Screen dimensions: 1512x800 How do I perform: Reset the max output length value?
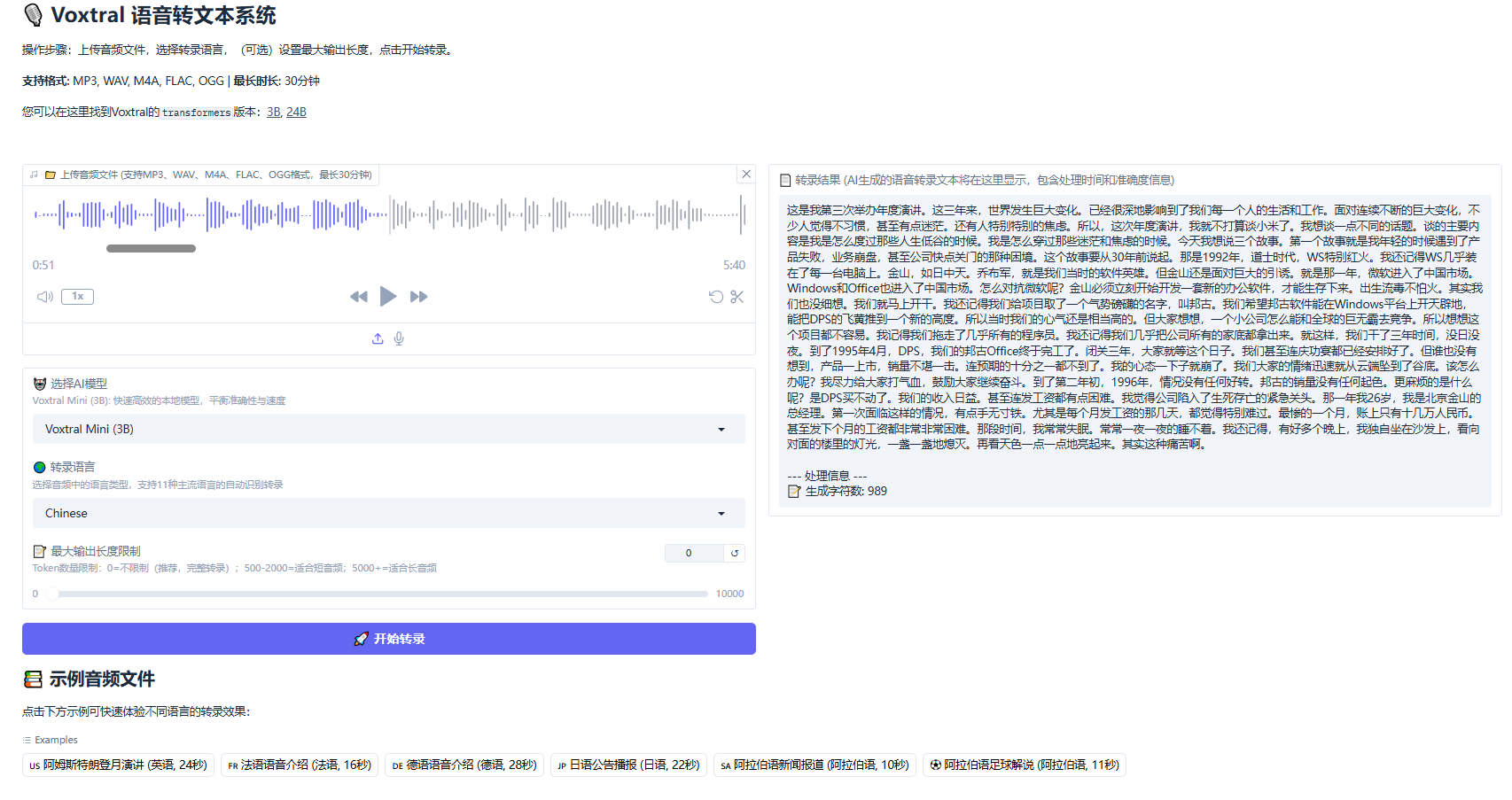point(735,553)
